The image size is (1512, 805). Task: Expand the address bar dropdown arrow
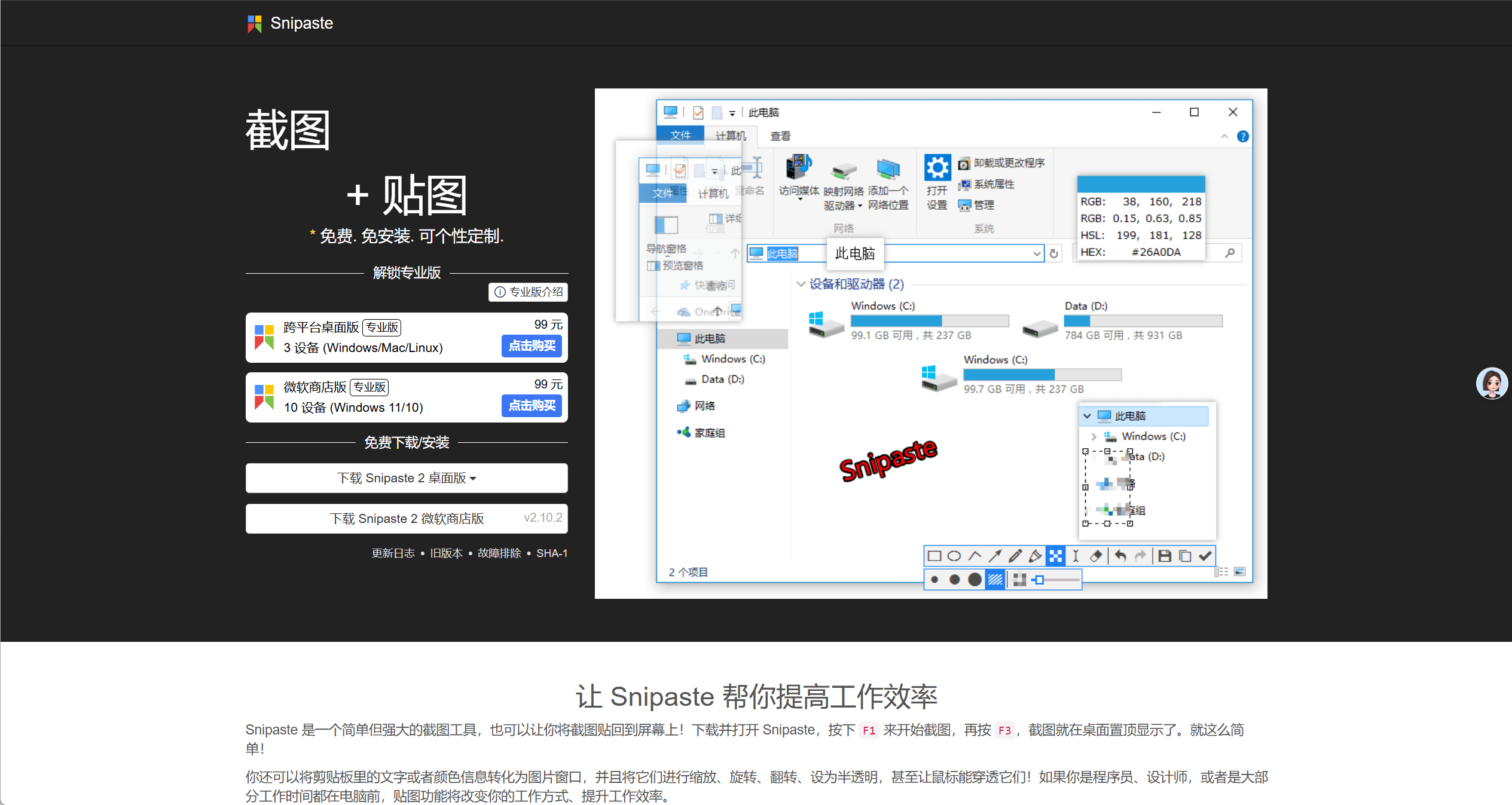point(1037,253)
